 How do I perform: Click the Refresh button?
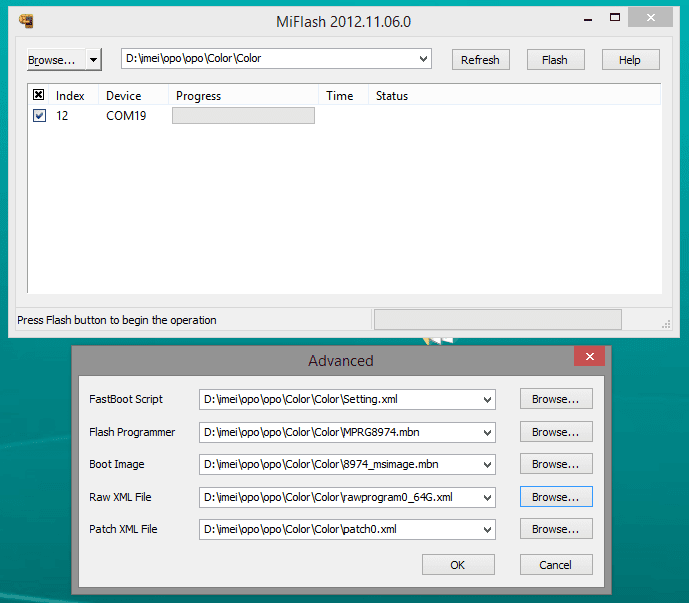point(480,59)
